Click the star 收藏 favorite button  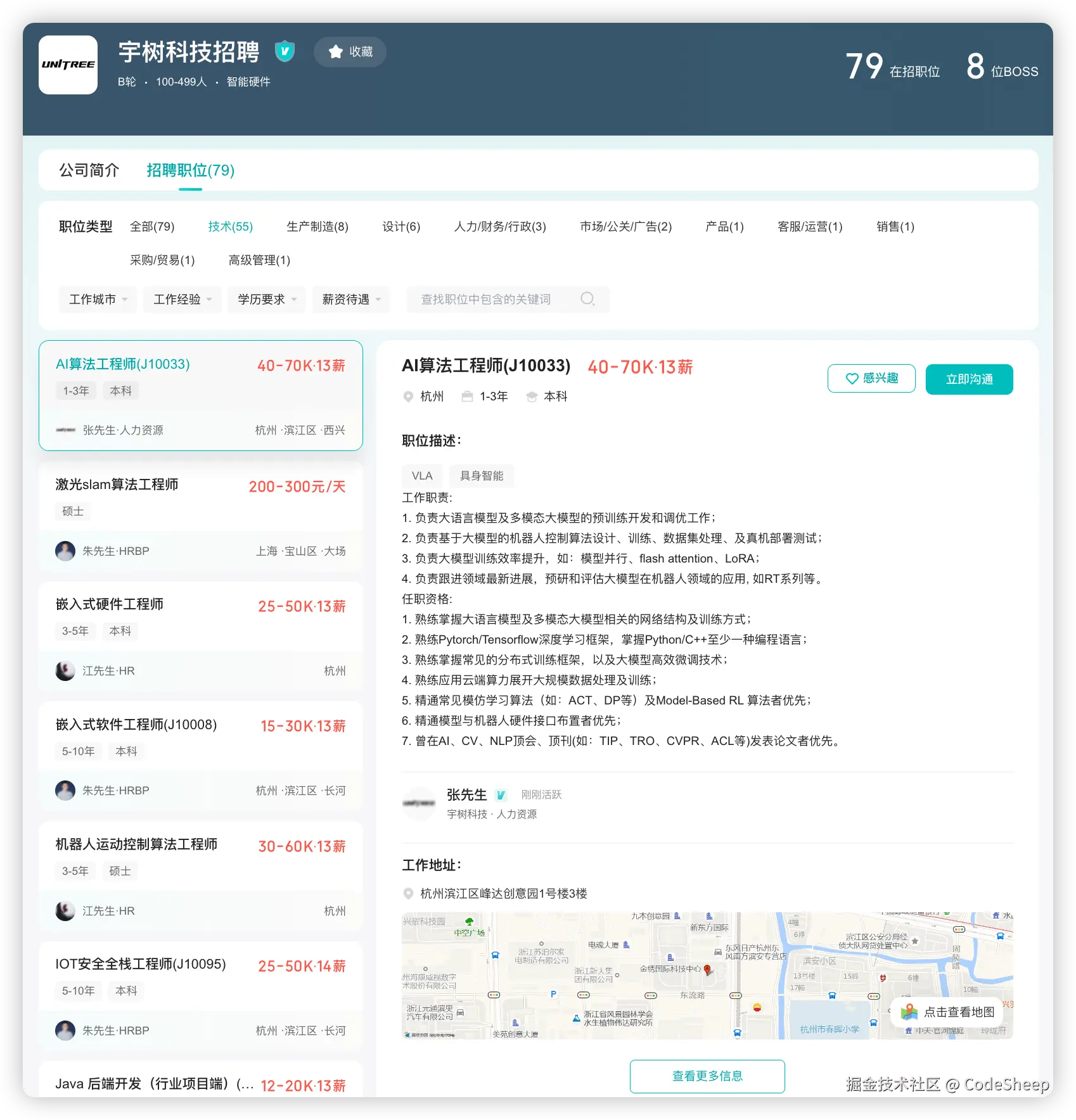(350, 52)
